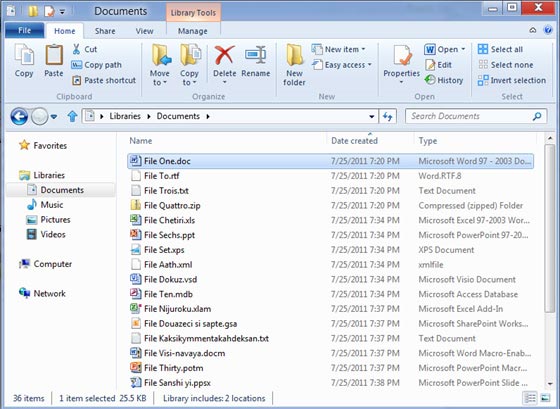Switch to details view in status bar

pos(531,398)
